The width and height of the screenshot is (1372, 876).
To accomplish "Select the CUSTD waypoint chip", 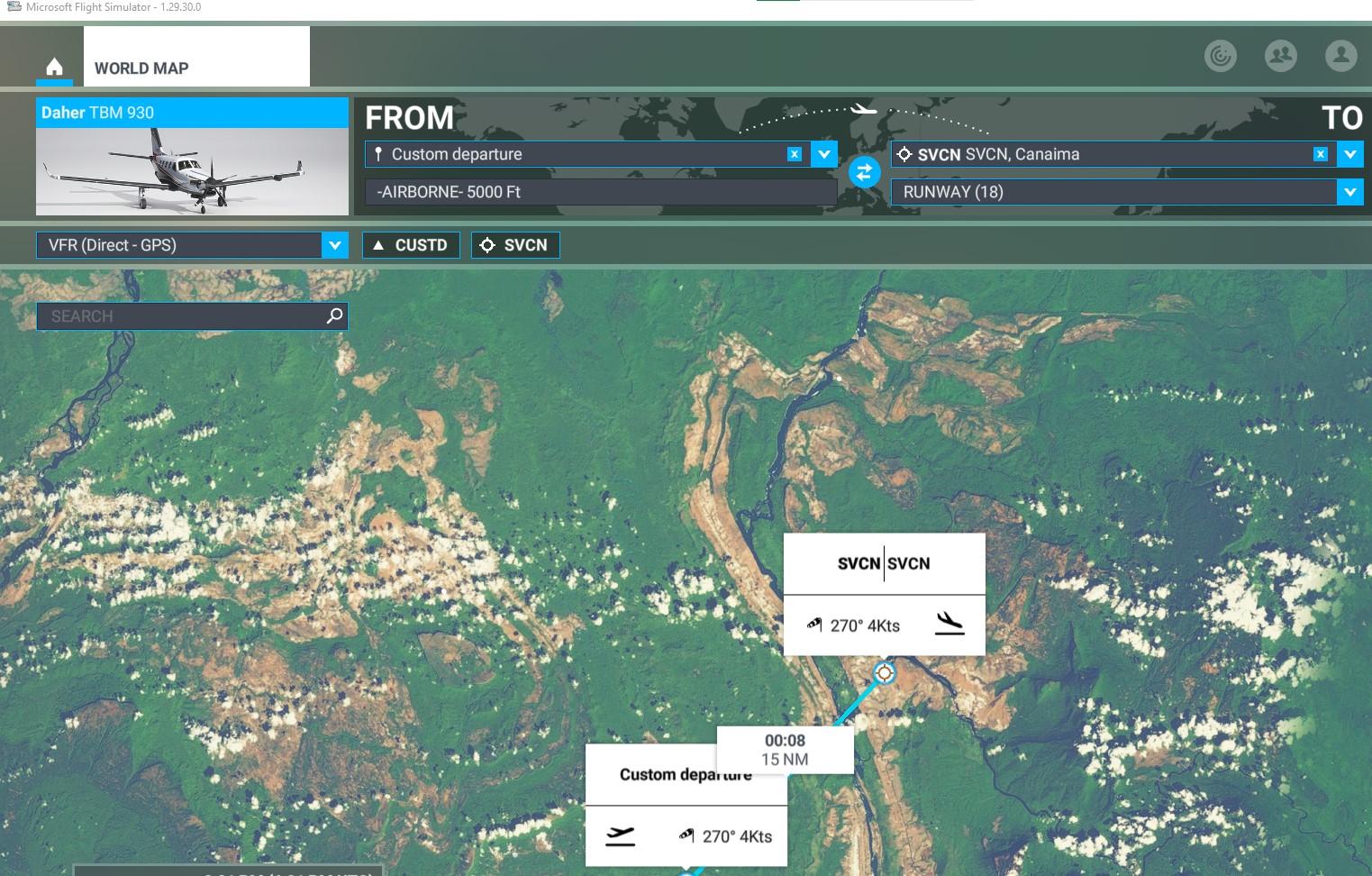I will click(411, 244).
